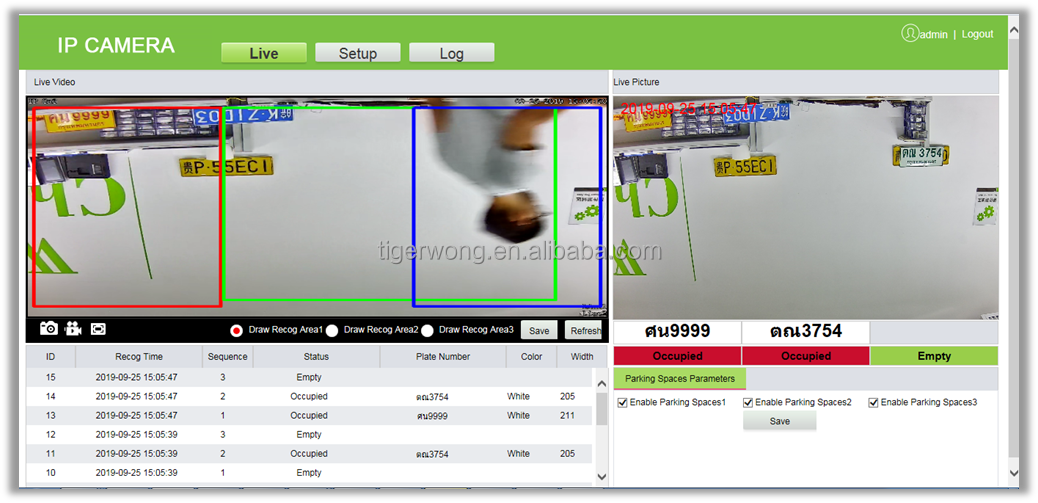This screenshot has width=1038, height=503.
Task: Select Draw Recog Area2 radio button
Action: (332, 330)
